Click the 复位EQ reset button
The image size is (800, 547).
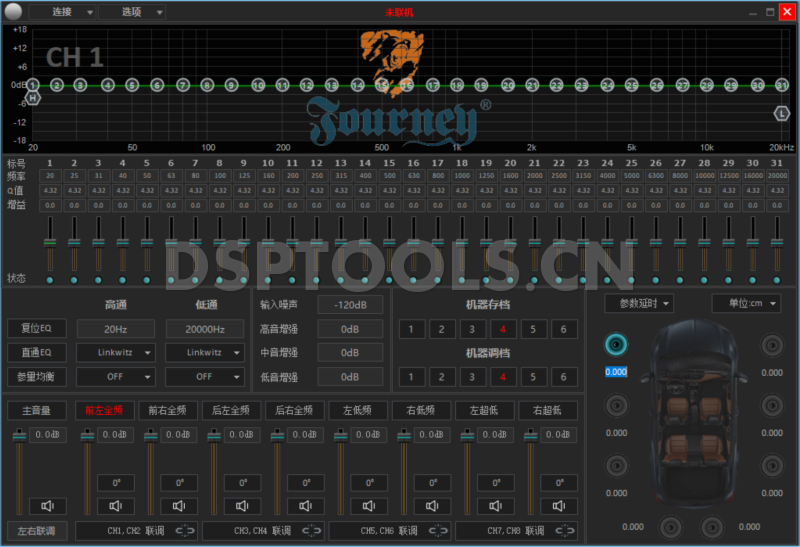coord(37,328)
